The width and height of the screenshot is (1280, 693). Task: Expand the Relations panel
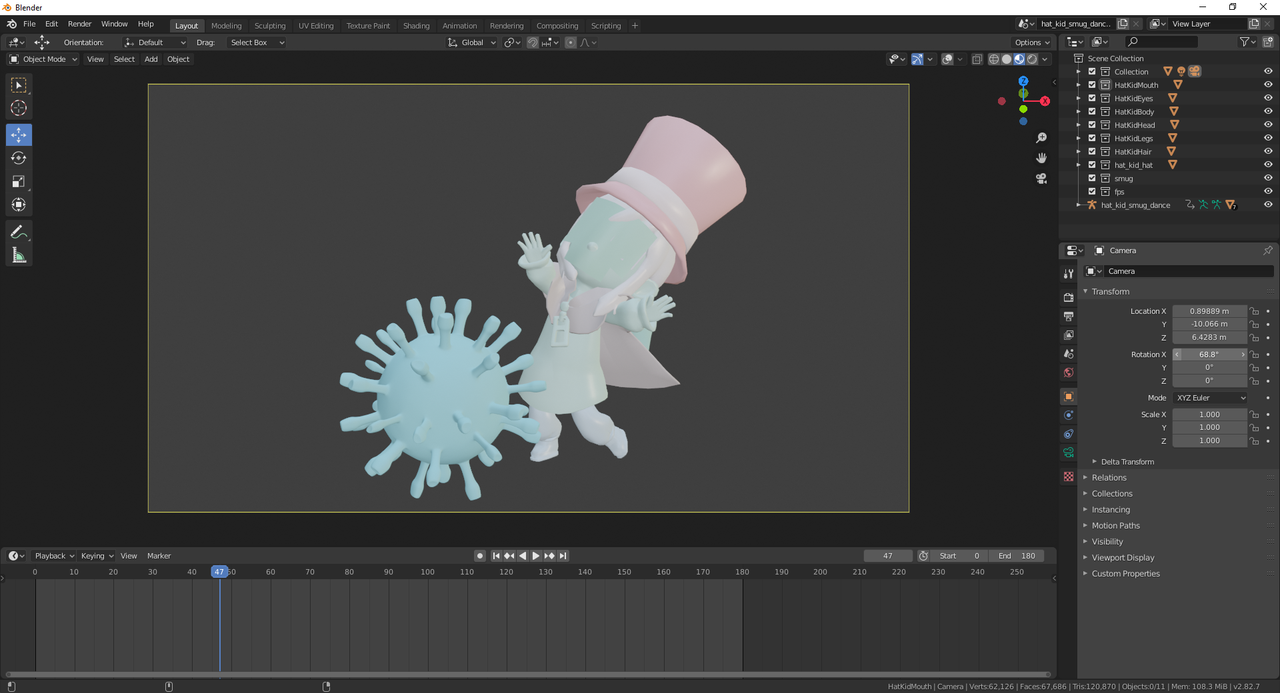pos(1109,478)
